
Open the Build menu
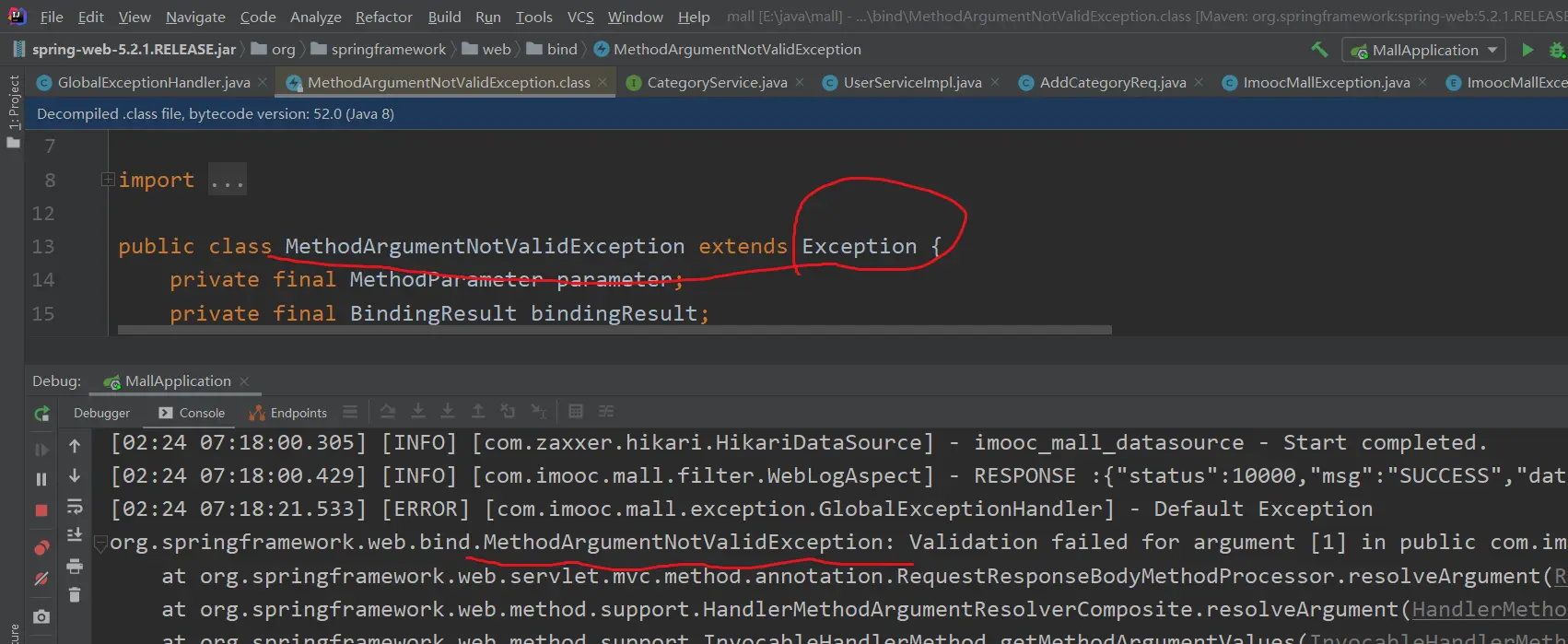click(444, 17)
